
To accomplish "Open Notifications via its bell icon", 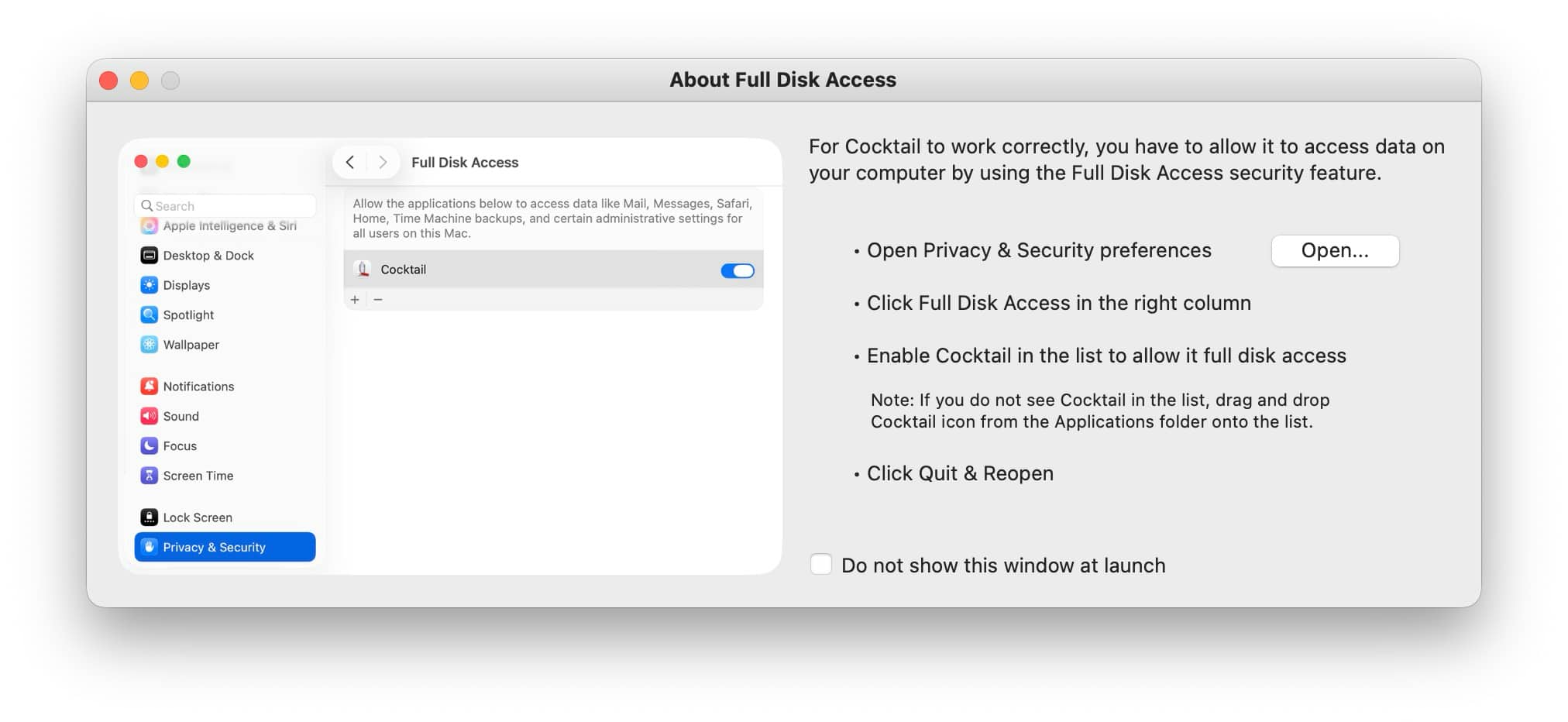I will tap(149, 387).
